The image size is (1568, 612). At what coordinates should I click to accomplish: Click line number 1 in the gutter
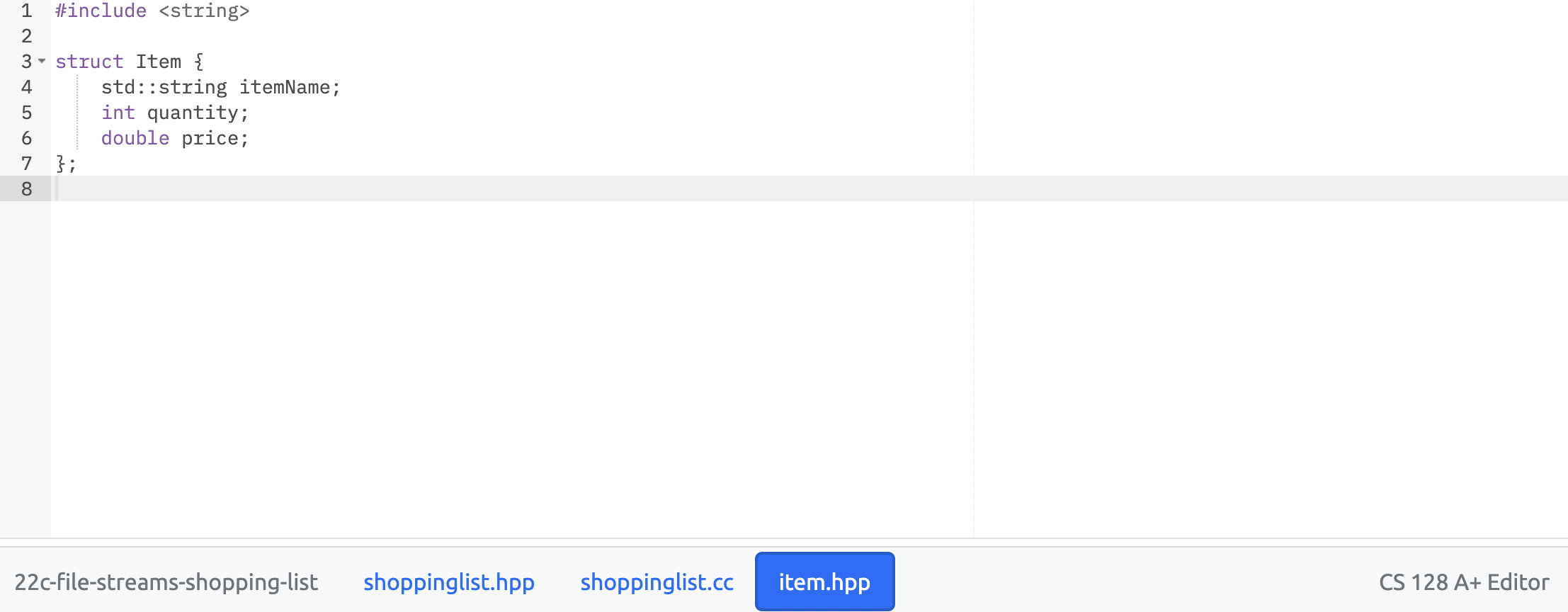pyautogui.click(x=27, y=11)
